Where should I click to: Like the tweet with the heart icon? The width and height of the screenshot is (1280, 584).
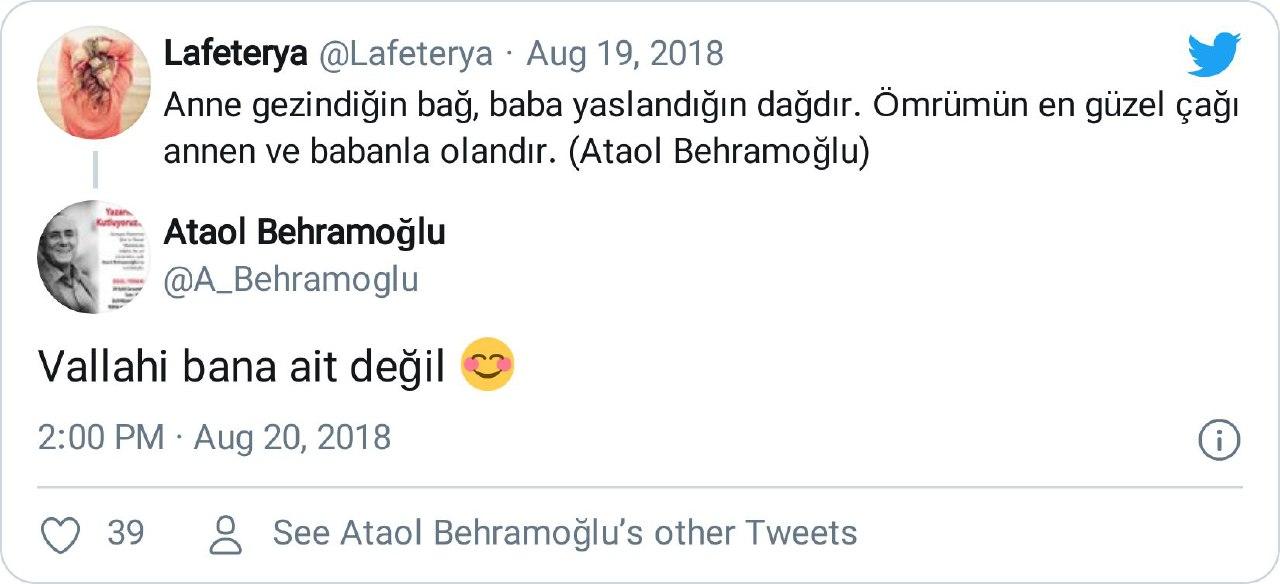click(60, 534)
